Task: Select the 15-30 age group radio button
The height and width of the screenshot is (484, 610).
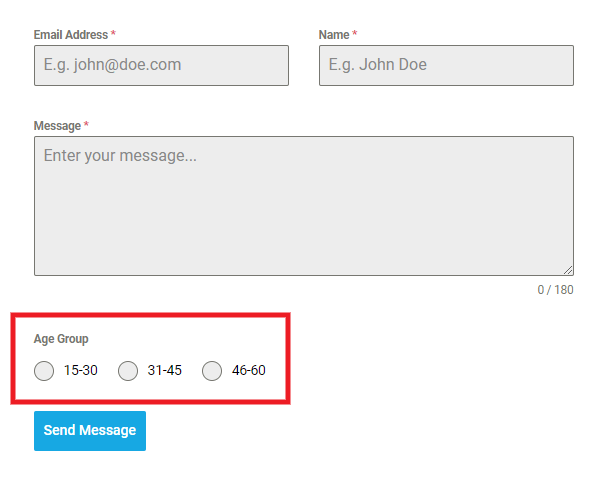Action: click(x=44, y=371)
